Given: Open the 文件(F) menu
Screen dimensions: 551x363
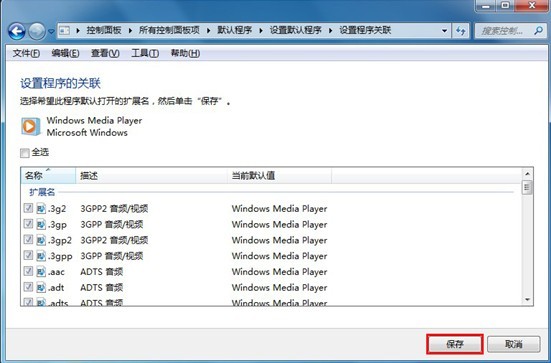Looking at the screenshot, I should tap(26, 53).
